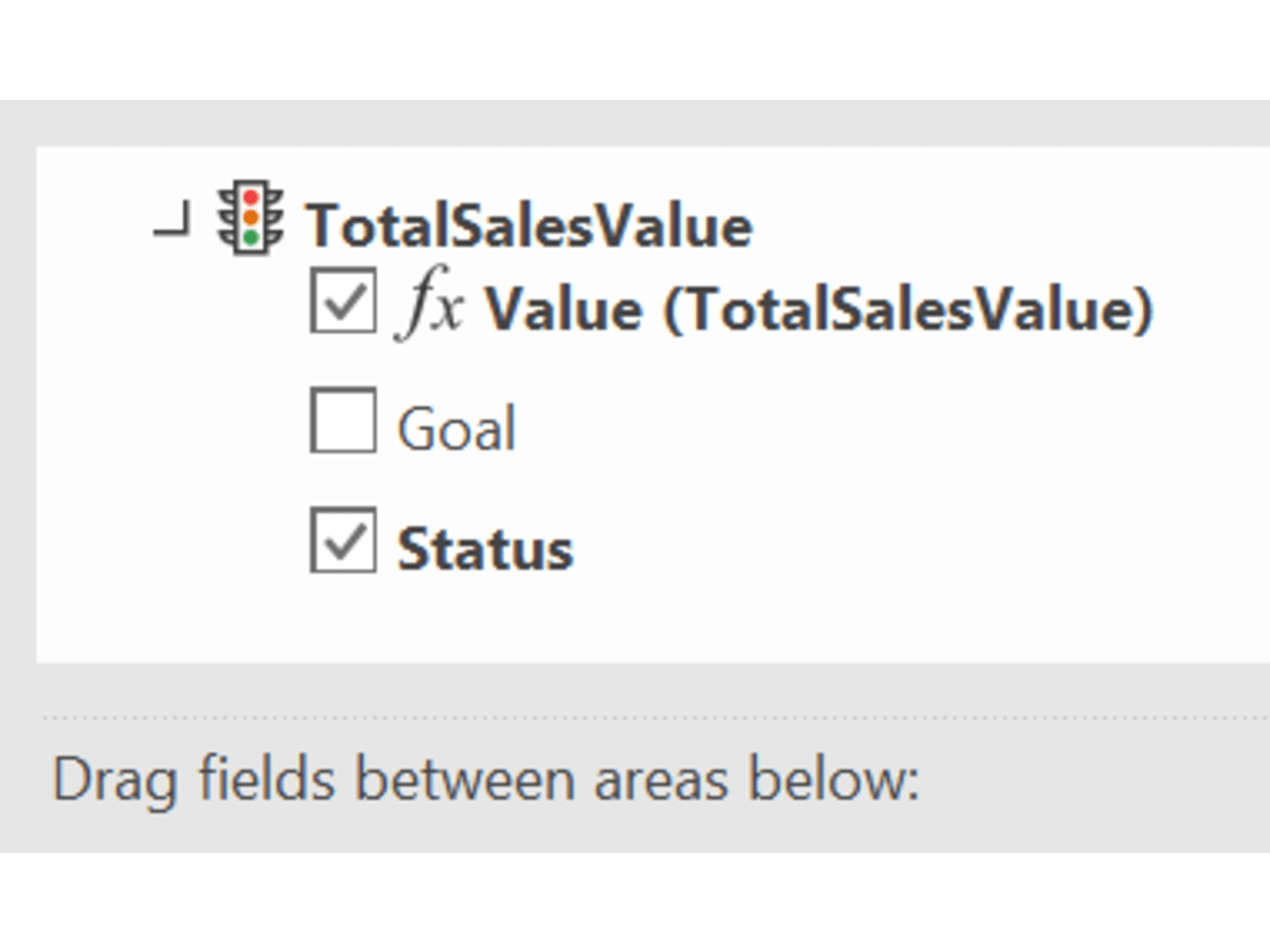
Task: Click the orange light on the KPI icon
Action: (251, 217)
